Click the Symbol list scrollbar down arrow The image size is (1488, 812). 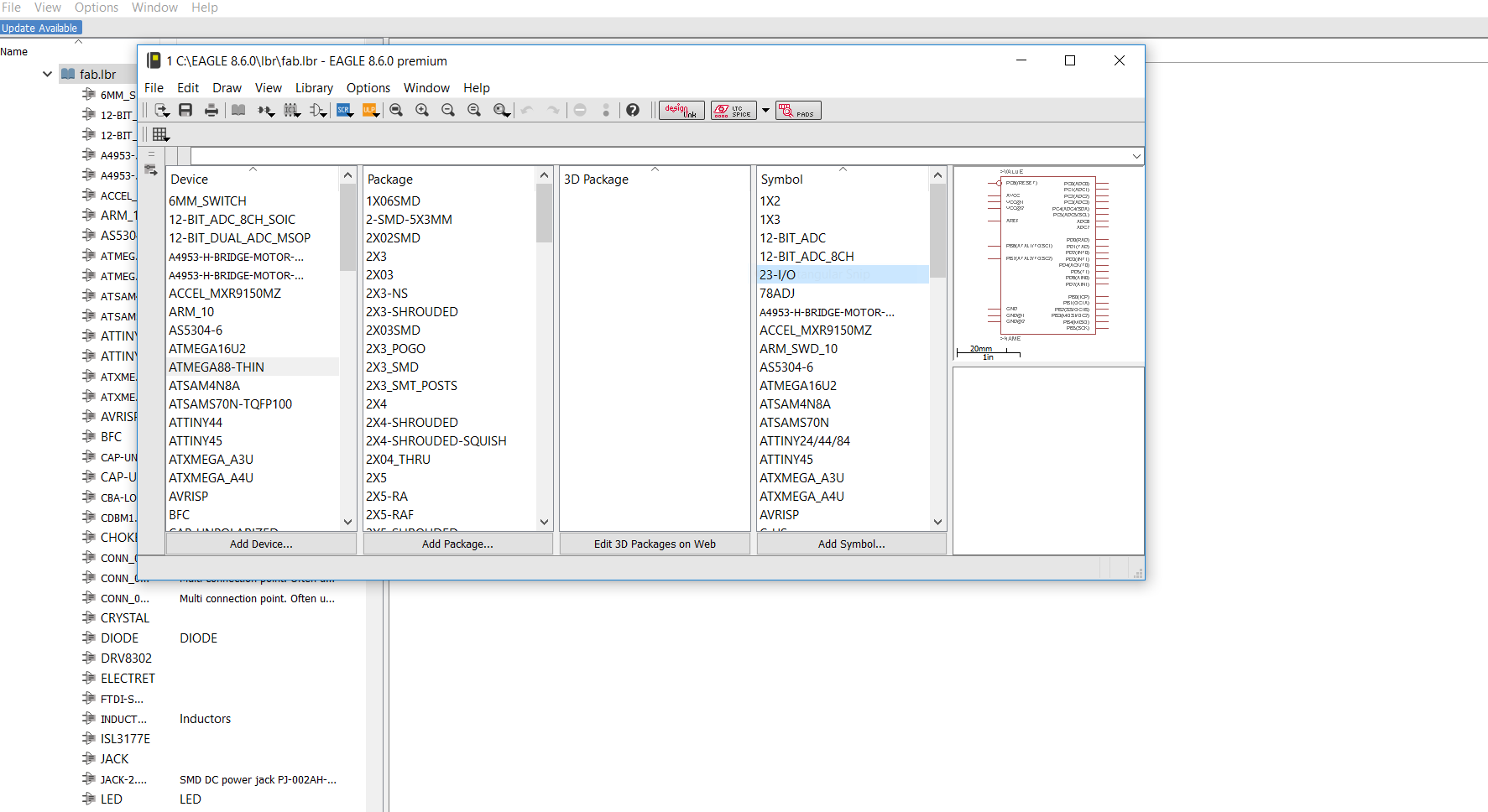pyautogui.click(x=937, y=522)
